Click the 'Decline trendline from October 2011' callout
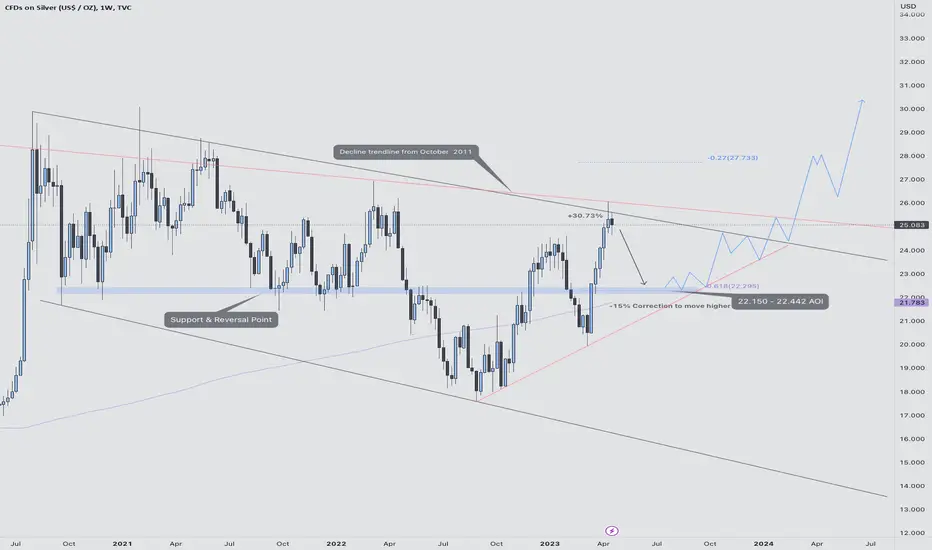This screenshot has width=932, height=550. pos(405,152)
